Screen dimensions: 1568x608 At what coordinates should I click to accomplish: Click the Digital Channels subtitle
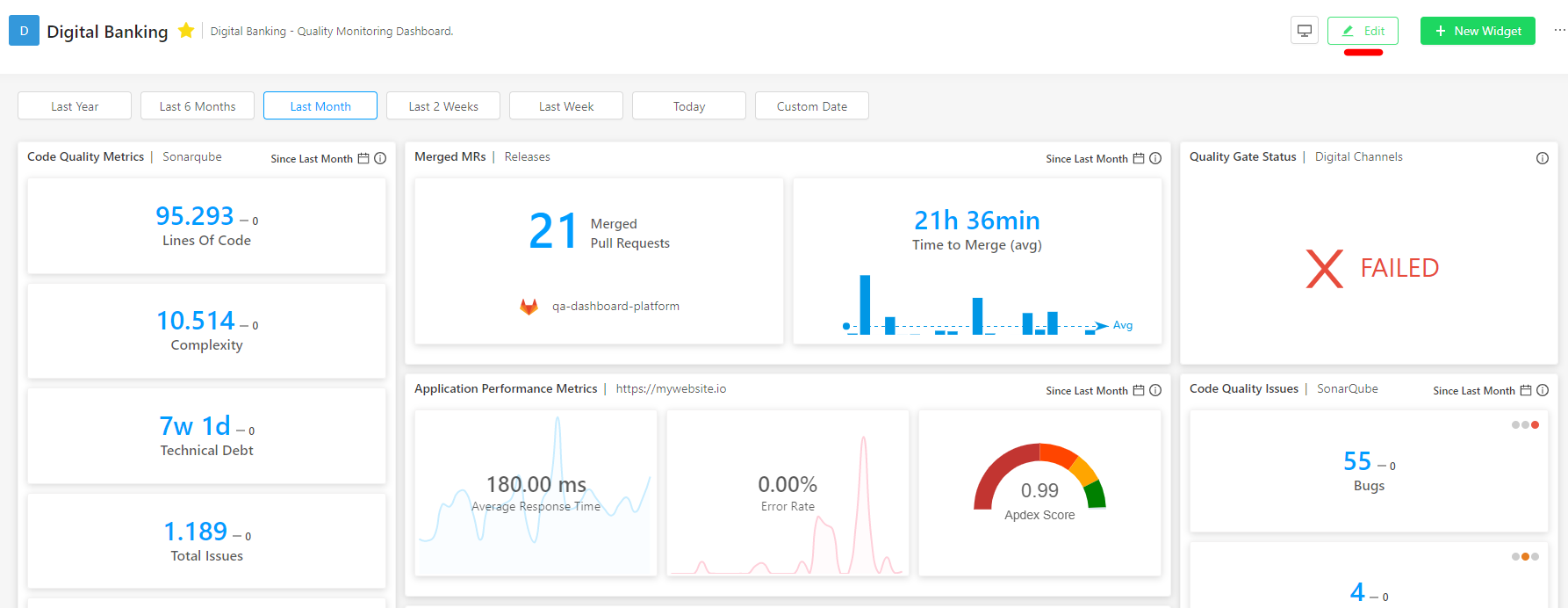[1359, 156]
